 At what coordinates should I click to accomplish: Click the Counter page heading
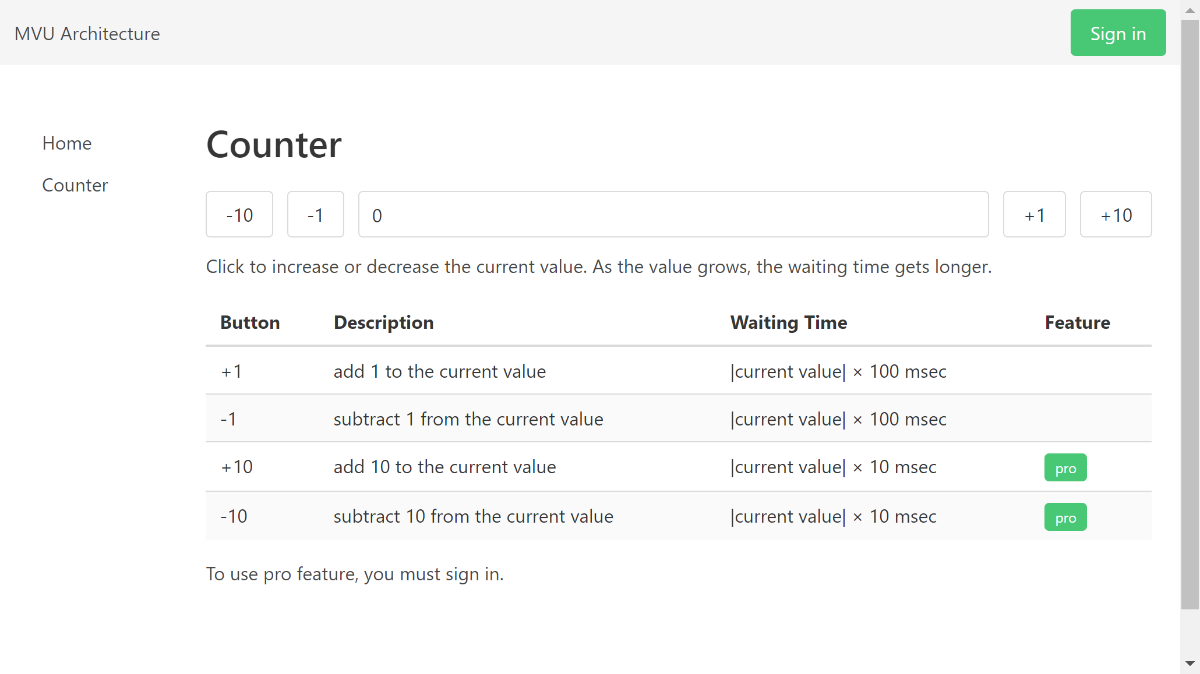pyautogui.click(x=274, y=145)
